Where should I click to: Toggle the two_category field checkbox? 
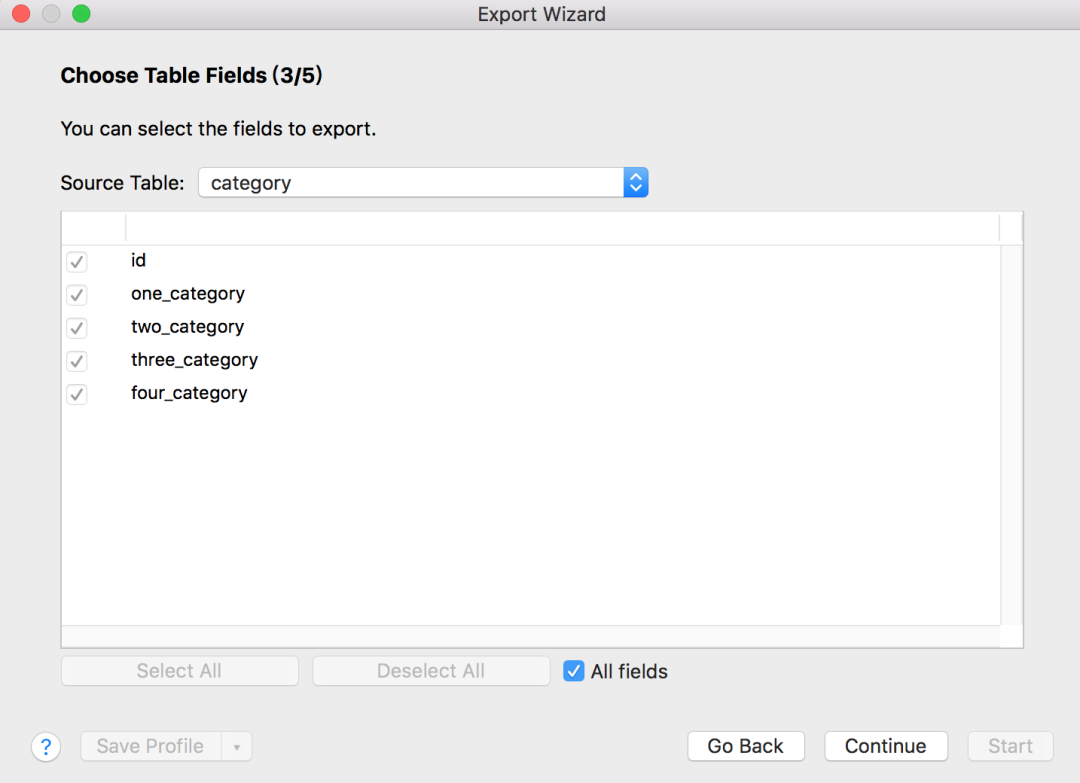pos(77,328)
